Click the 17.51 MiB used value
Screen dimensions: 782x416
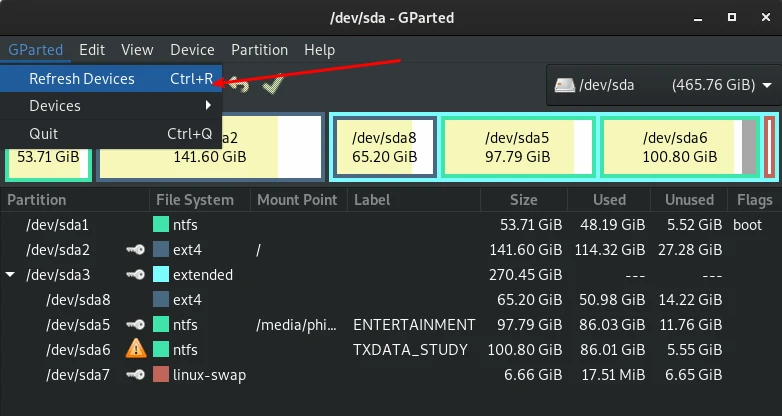coord(612,375)
